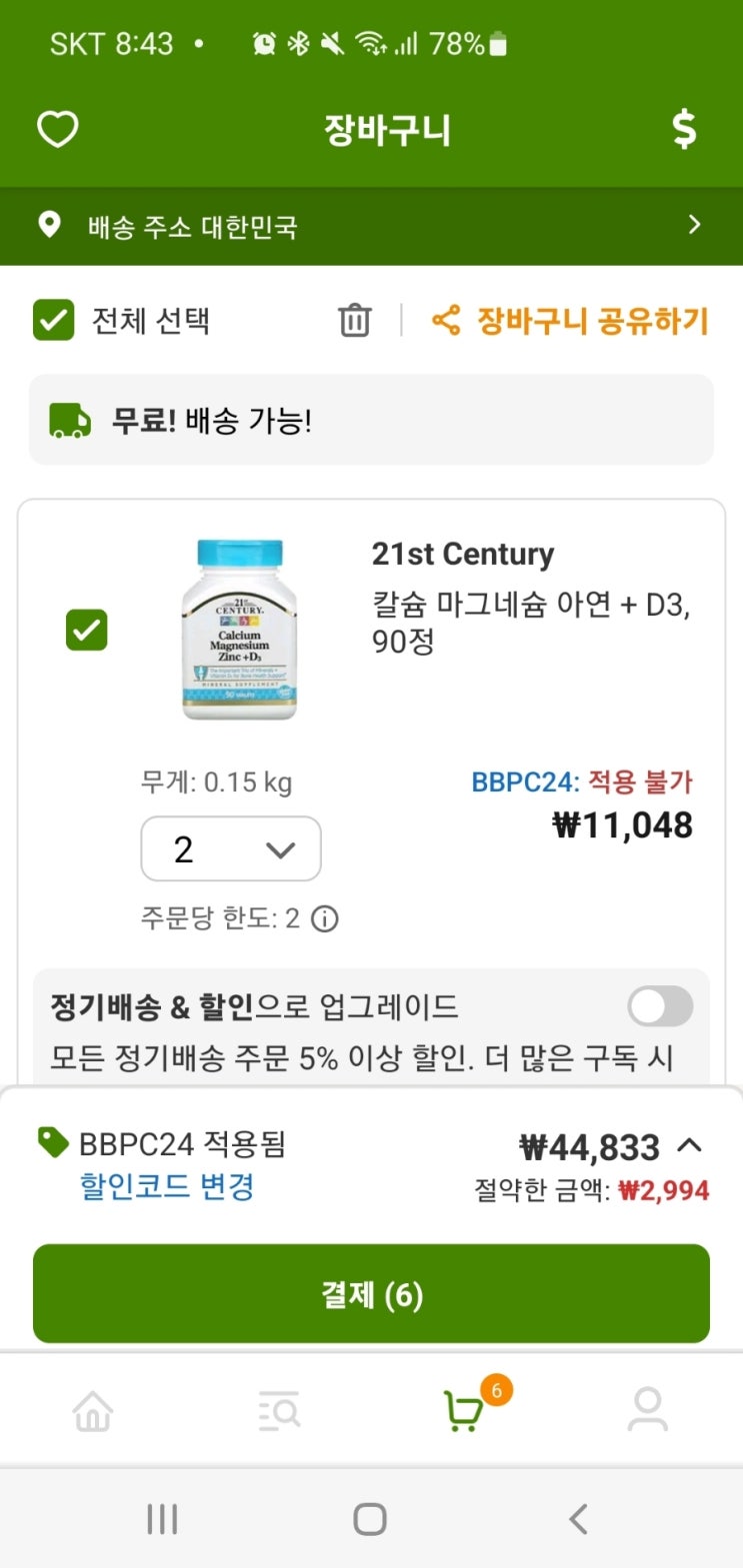Open the quantity dropdown showing 2
This screenshot has width=743, height=1568.
coord(231,849)
